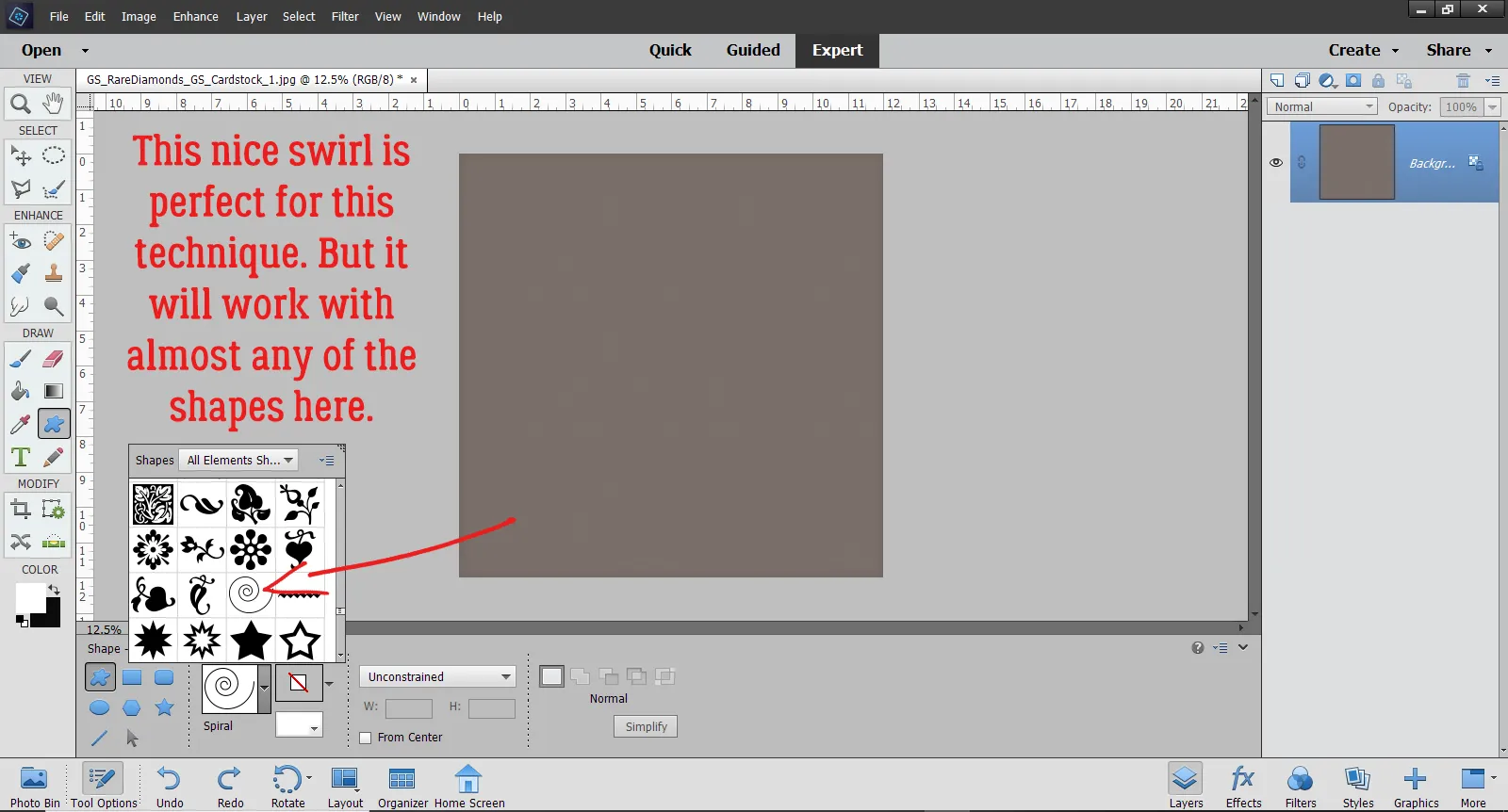This screenshot has height=812, width=1508.
Task: Choose the Eraser tool
Action: click(54, 359)
